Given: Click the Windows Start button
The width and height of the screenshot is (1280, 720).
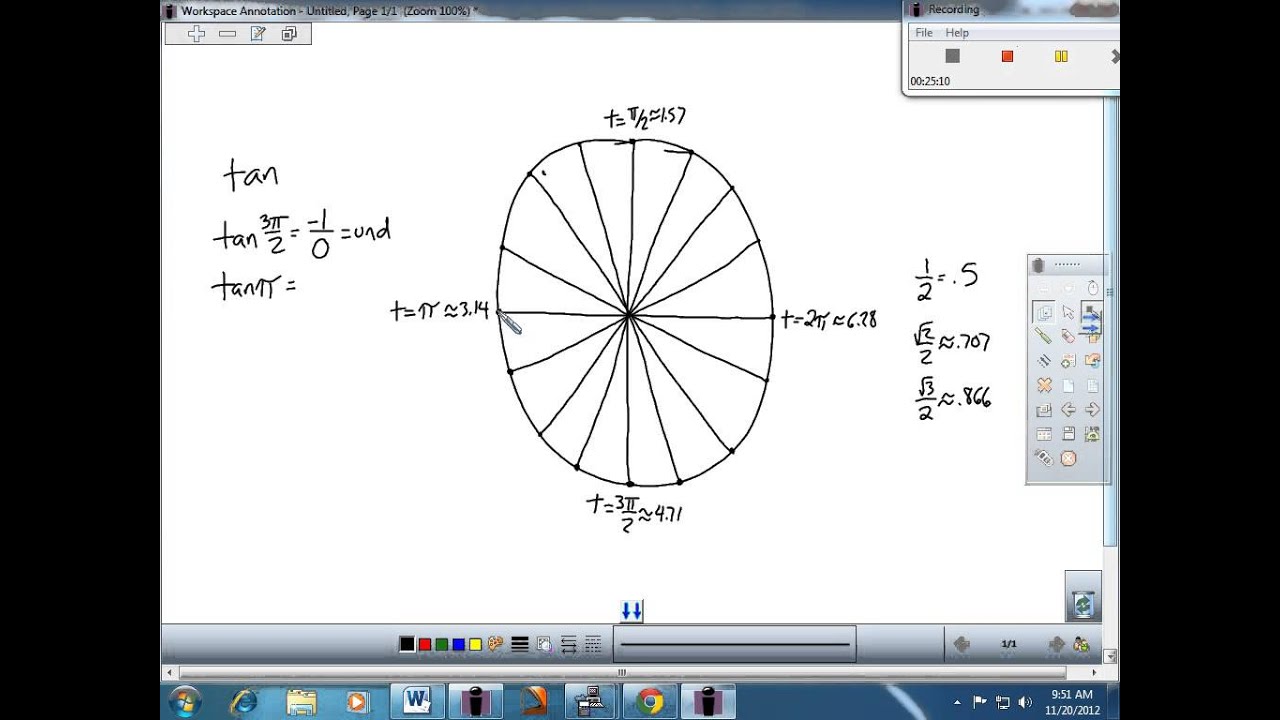Looking at the screenshot, I should pyautogui.click(x=186, y=701).
